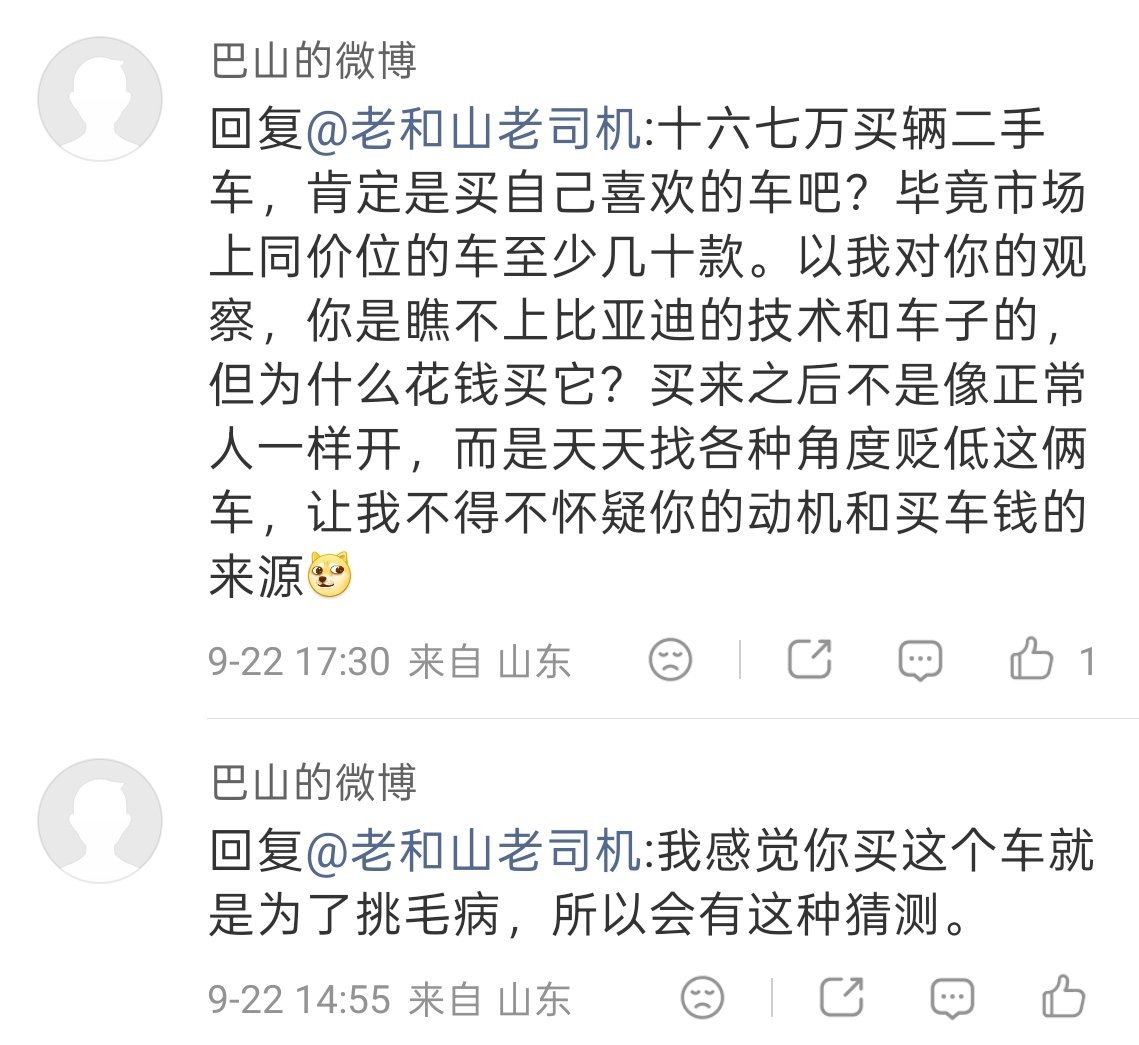
Task: Visit 巴山的微博 profile from the second comment
Action: (314, 782)
